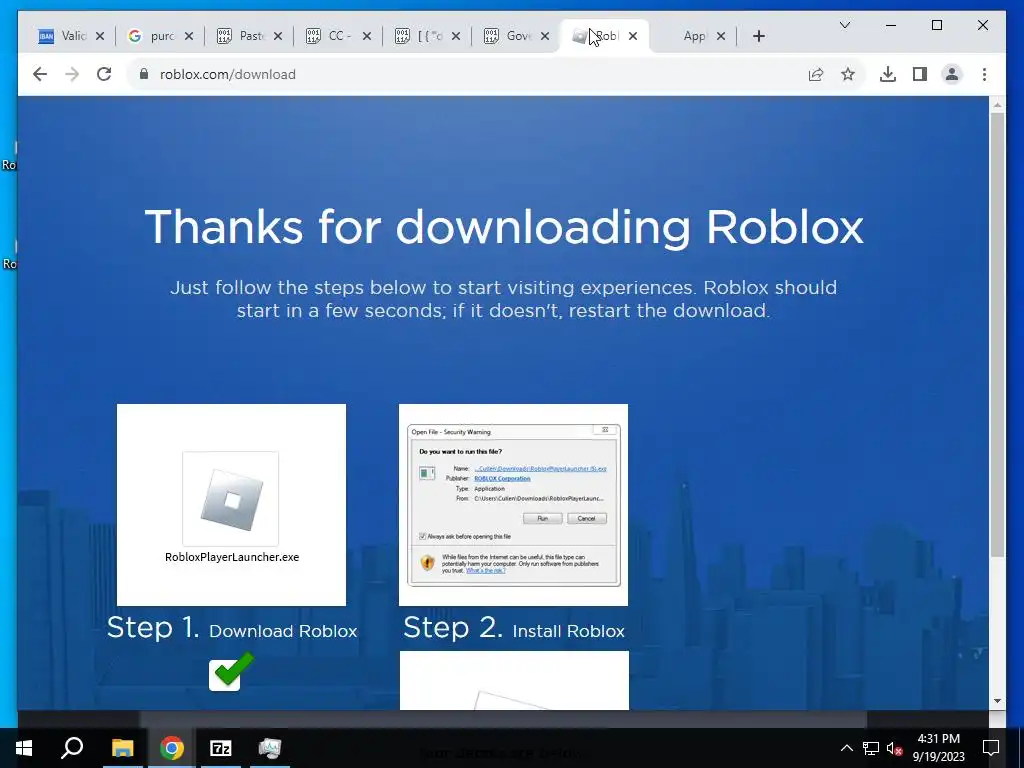Open the Windows notification center
The height and width of the screenshot is (768, 1024).
[x=991, y=748]
